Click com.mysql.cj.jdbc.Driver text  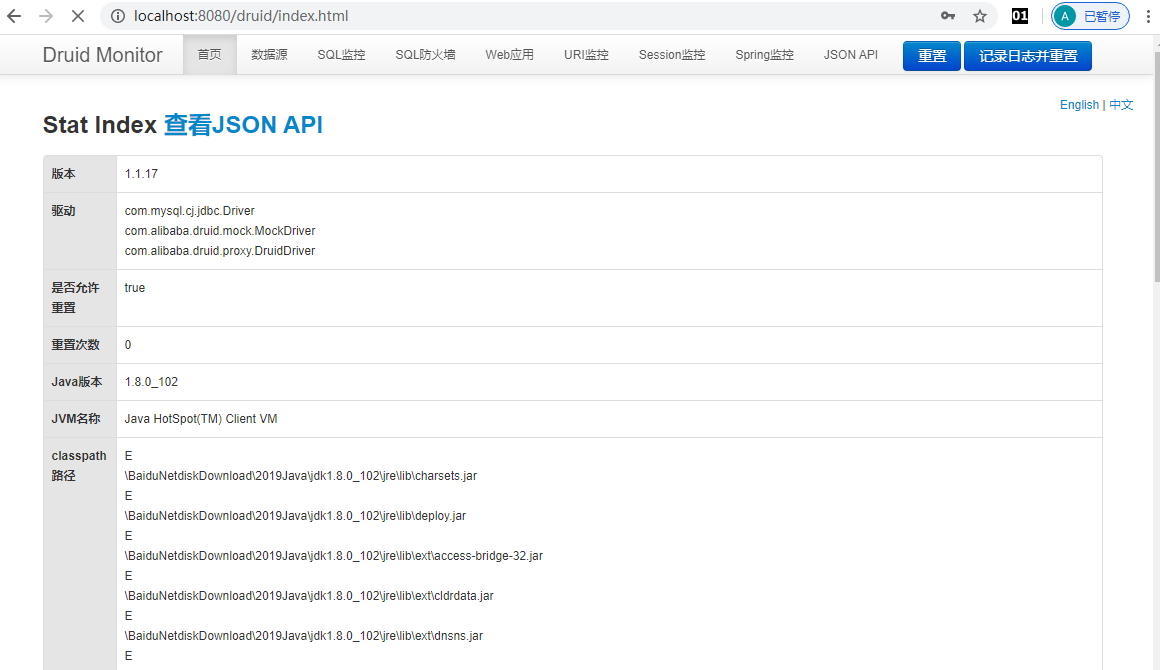click(x=189, y=211)
